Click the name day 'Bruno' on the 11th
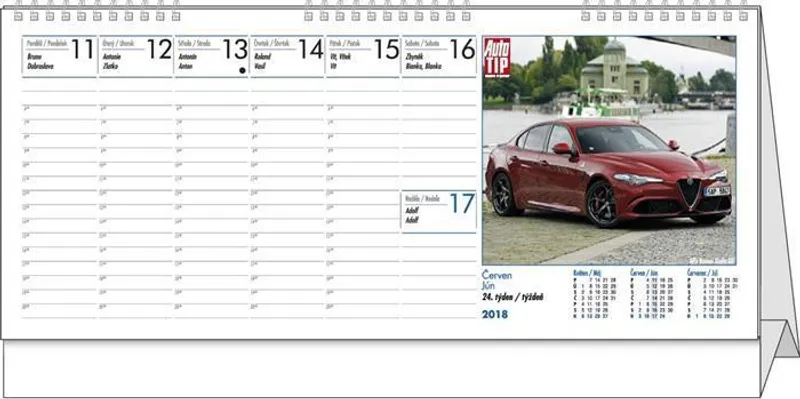Screen dimensions: 800x399 click(x=34, y=57)
